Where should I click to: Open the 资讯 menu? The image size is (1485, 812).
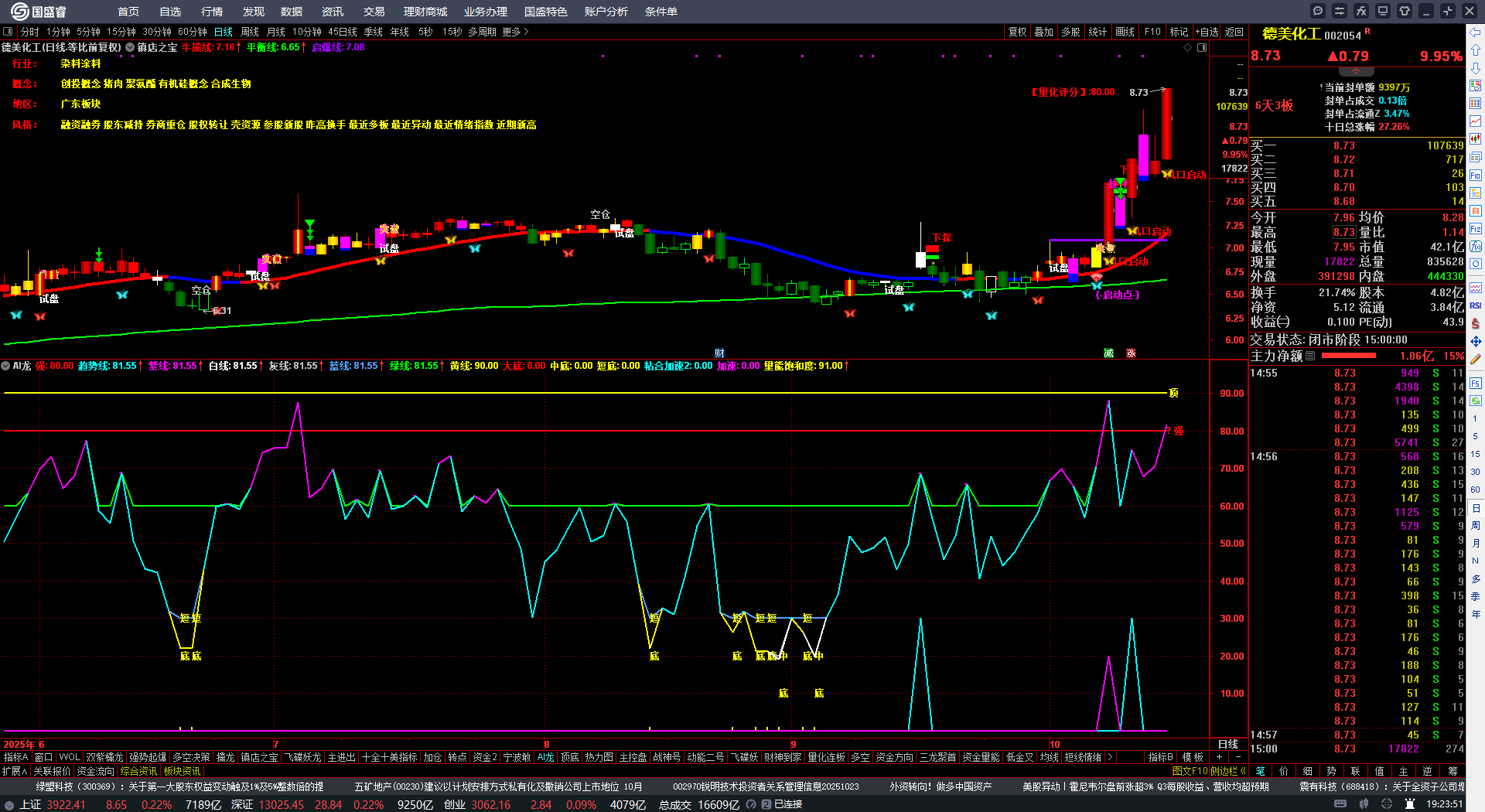coord(333,12)
